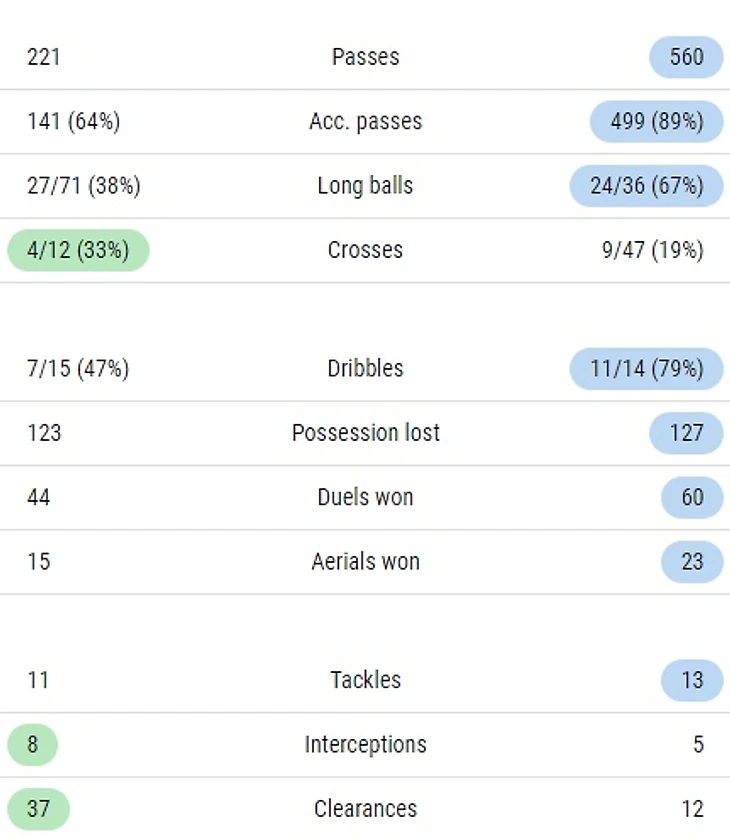Click the Passes stat label

click(365, 57)
